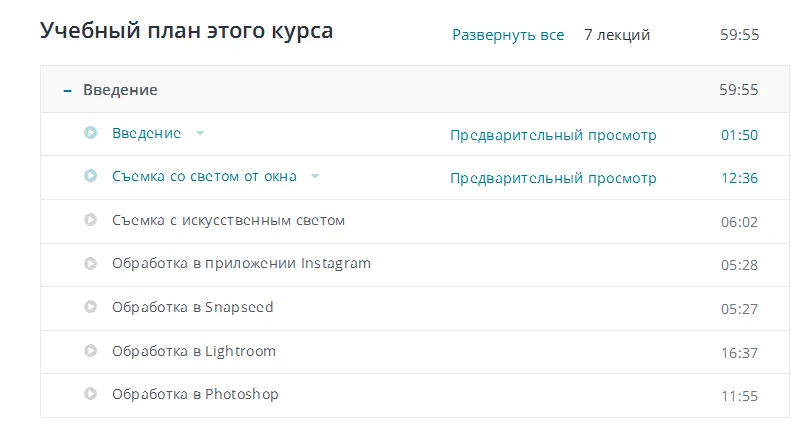Screen dimensions: 799x431
Task: Click Развернуть все link
Action: tap(508, 35)
